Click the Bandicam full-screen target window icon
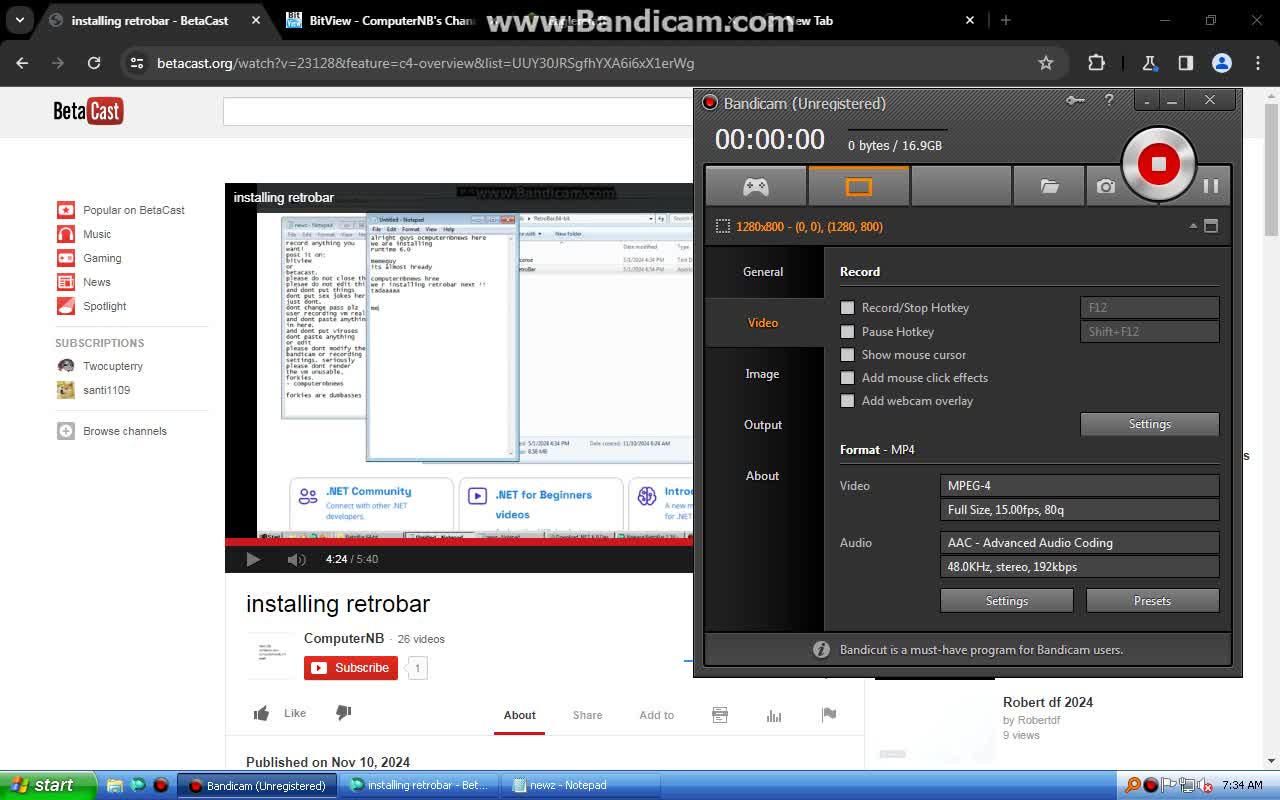This screenshot has width=1280, height=800. click(1211, 226)
